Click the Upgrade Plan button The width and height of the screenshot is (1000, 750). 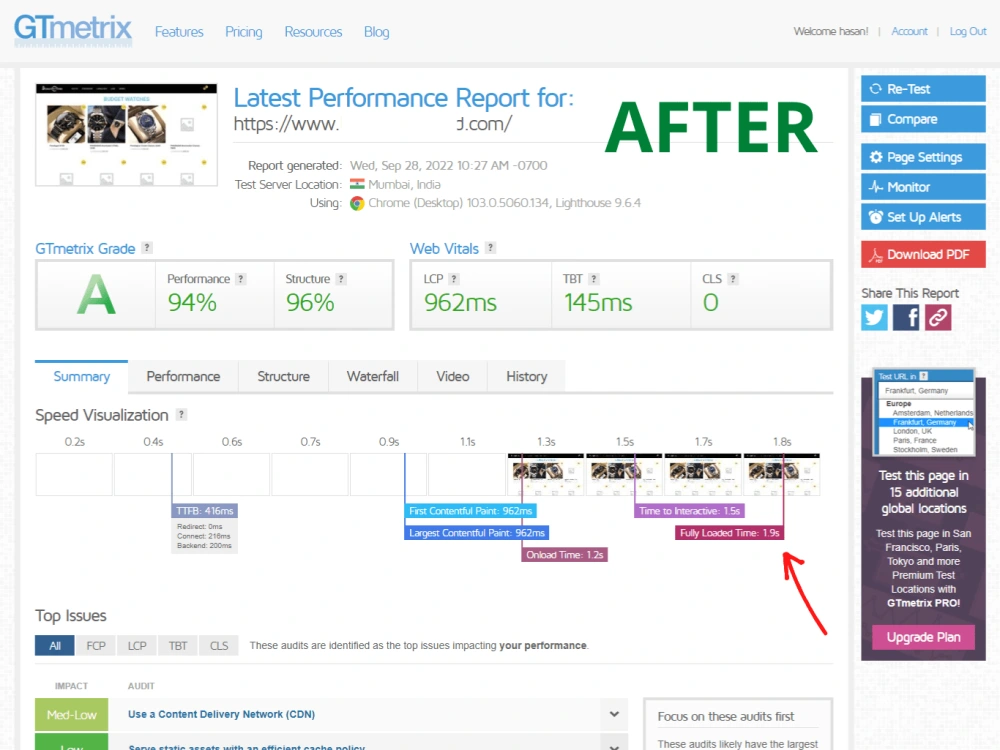(922, 637)
